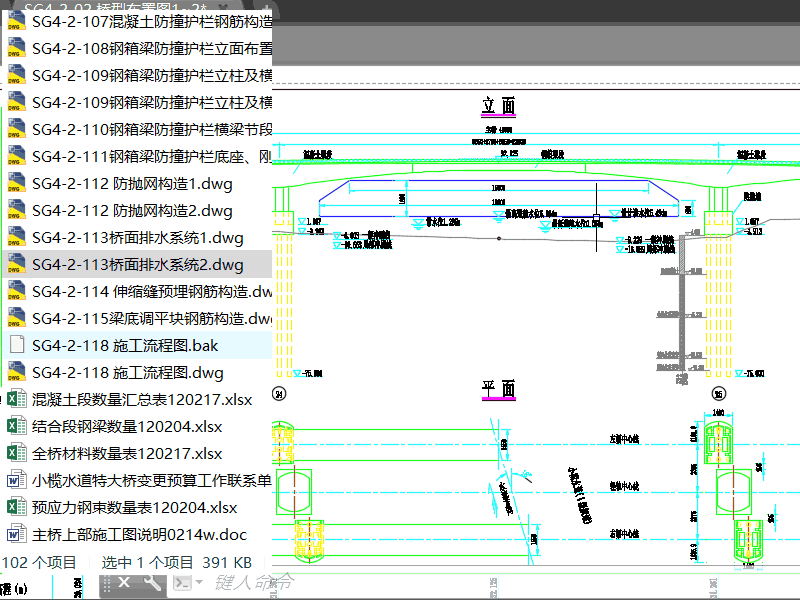Click the blank file icon of SG4-2-118 施工流程图.bak
The image size is (800, 600).
(16, 345)
